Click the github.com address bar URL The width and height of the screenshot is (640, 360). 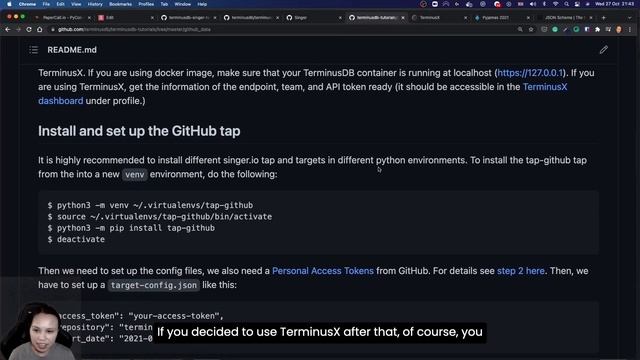pyautogui.click(x=135, y=29)
